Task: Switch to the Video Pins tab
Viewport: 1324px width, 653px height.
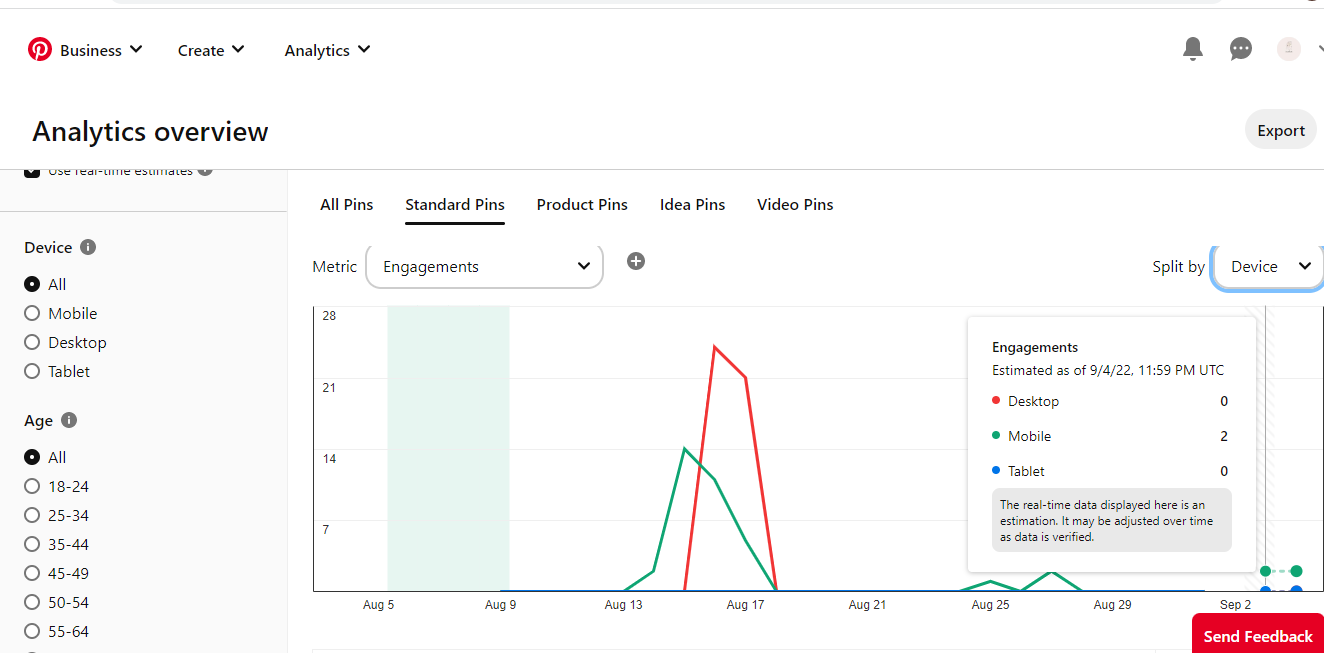Action: click(x=795, y=205)
